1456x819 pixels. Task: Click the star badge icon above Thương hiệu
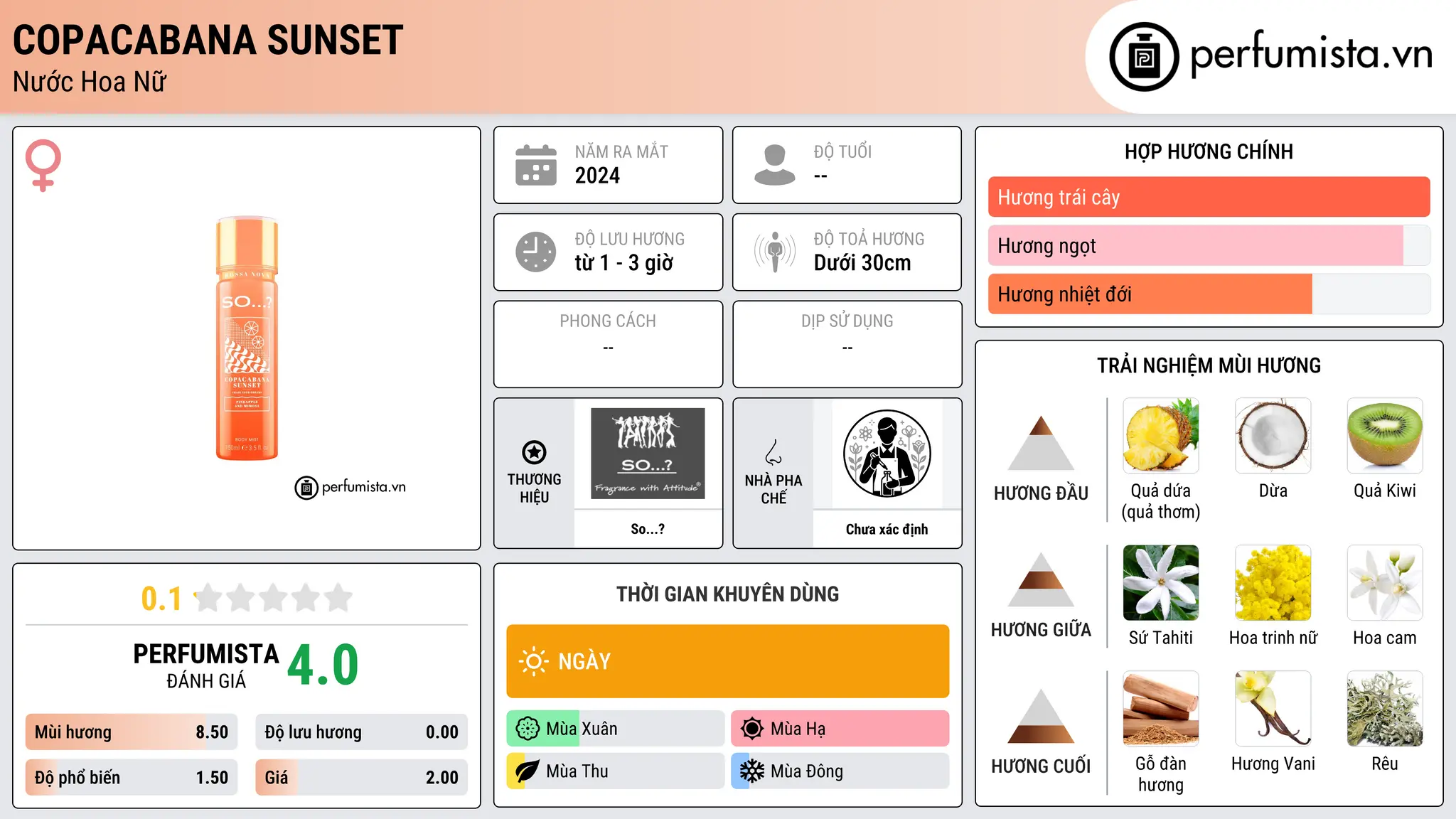point(534,452)
